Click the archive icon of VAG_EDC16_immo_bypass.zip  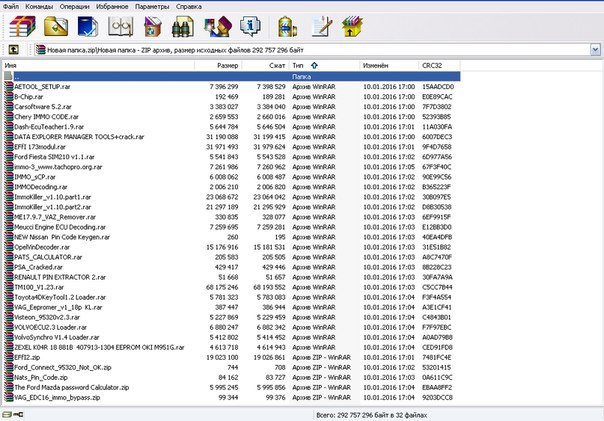(8, 397)
